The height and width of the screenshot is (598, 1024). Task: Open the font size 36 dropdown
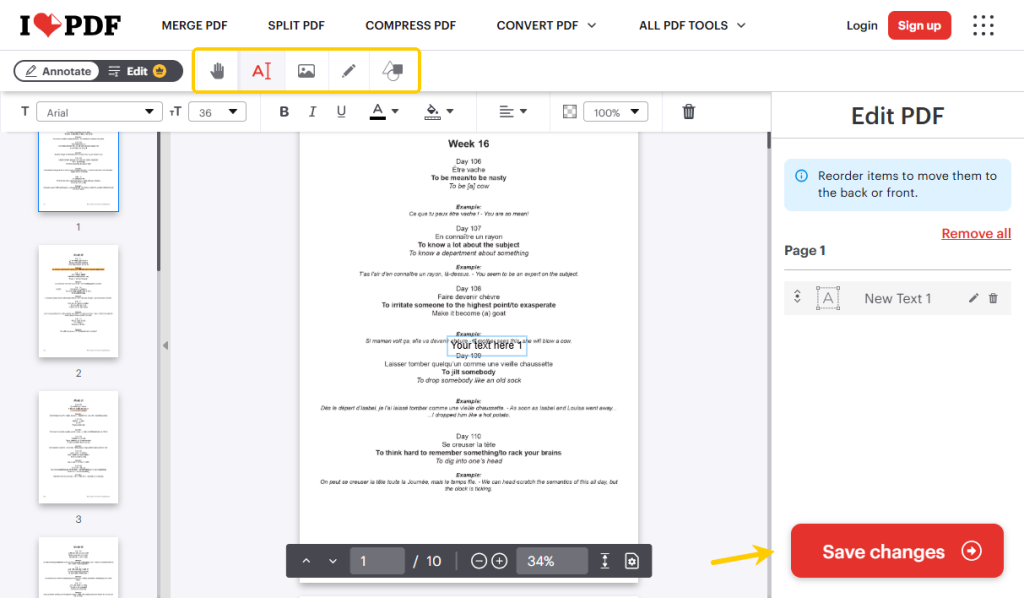(217, 112)
